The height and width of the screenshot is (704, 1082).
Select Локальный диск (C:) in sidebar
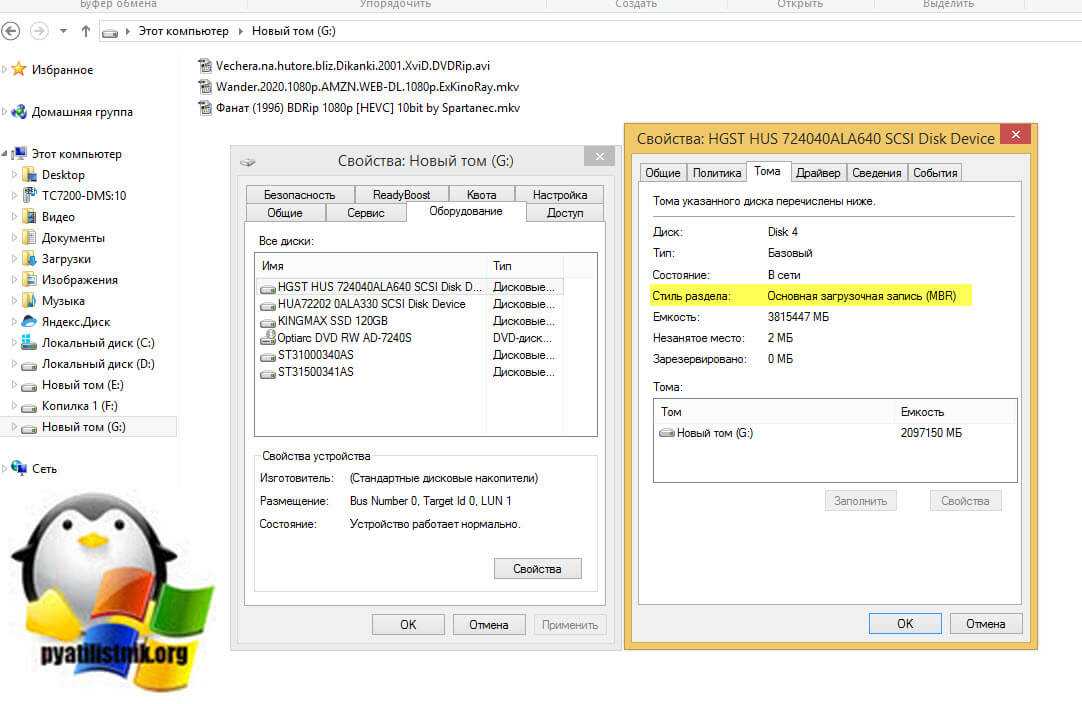click(x=97, y=343)
